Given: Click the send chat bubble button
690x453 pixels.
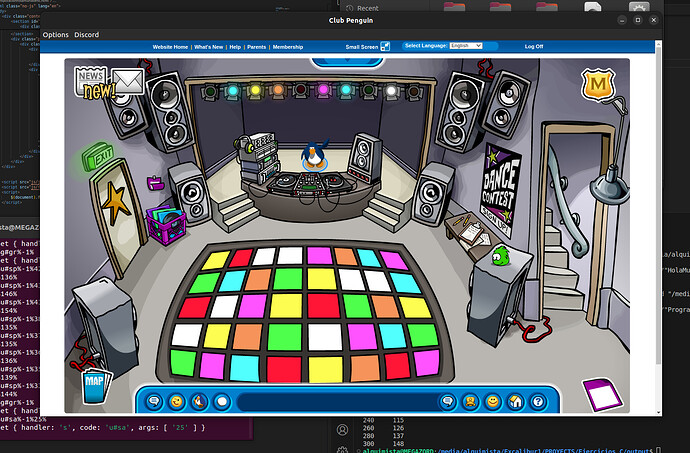Looking at the screenshot, I should (448, 402).
